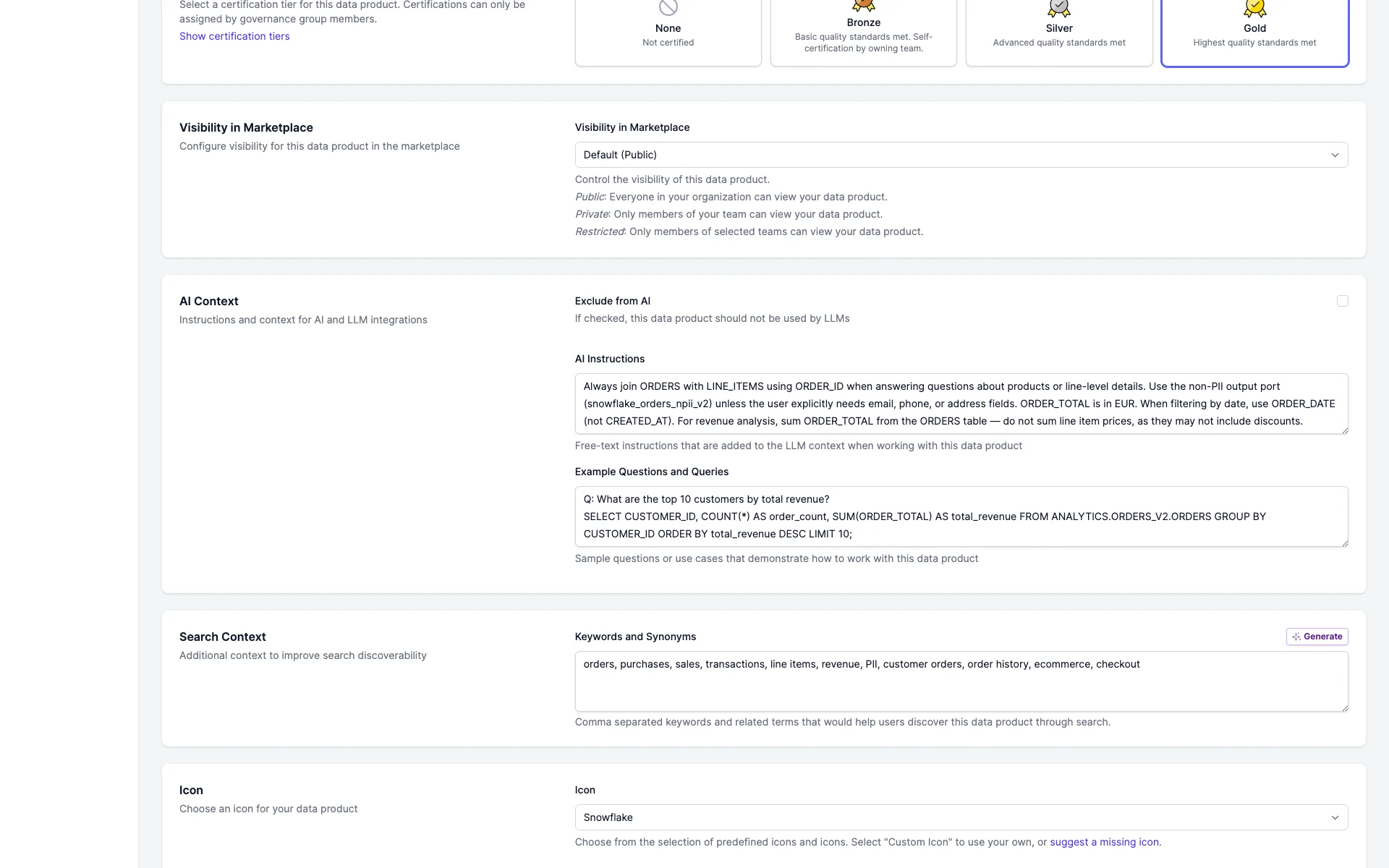Viewport: 1389px width, 868px height.
Task: Grab the AI Instructions resize handle
Action: 1344,429
